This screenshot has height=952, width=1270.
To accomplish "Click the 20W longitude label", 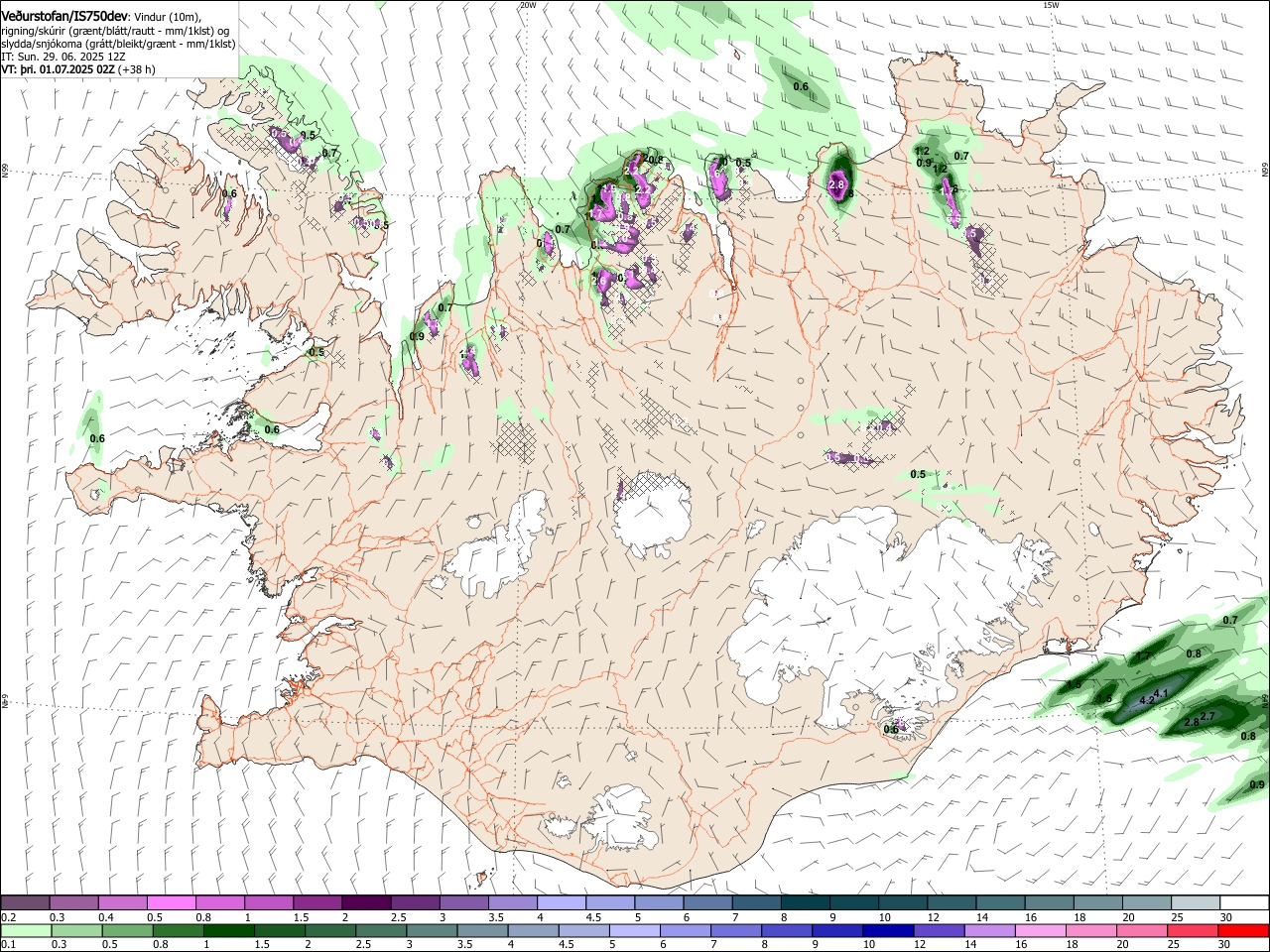I will (x=528, y=5).
